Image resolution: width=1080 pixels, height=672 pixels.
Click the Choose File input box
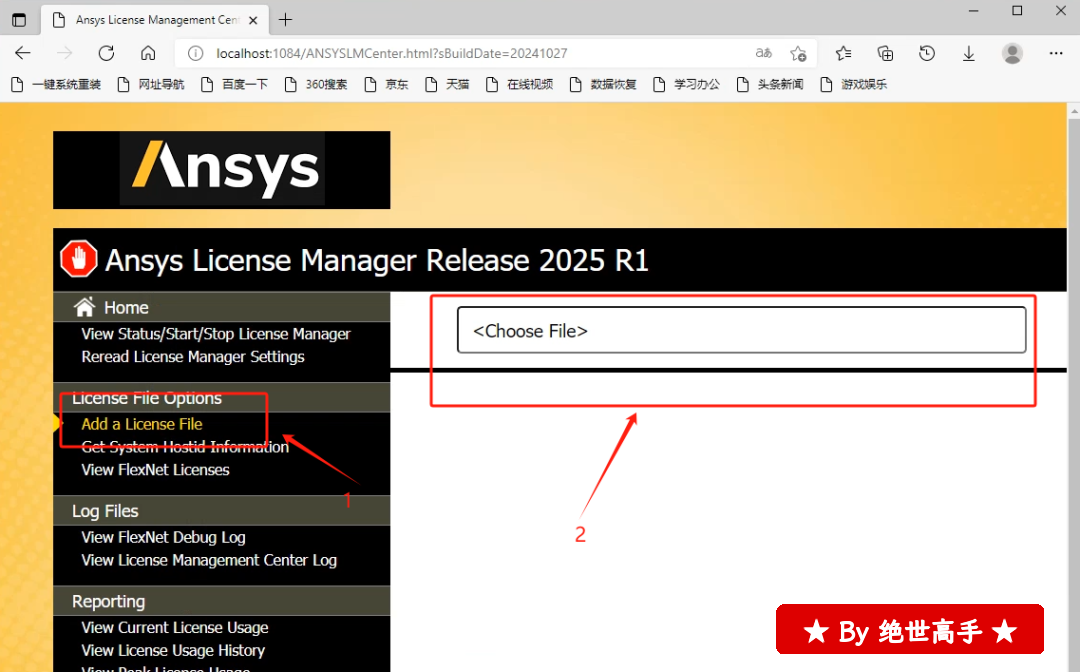741,330
